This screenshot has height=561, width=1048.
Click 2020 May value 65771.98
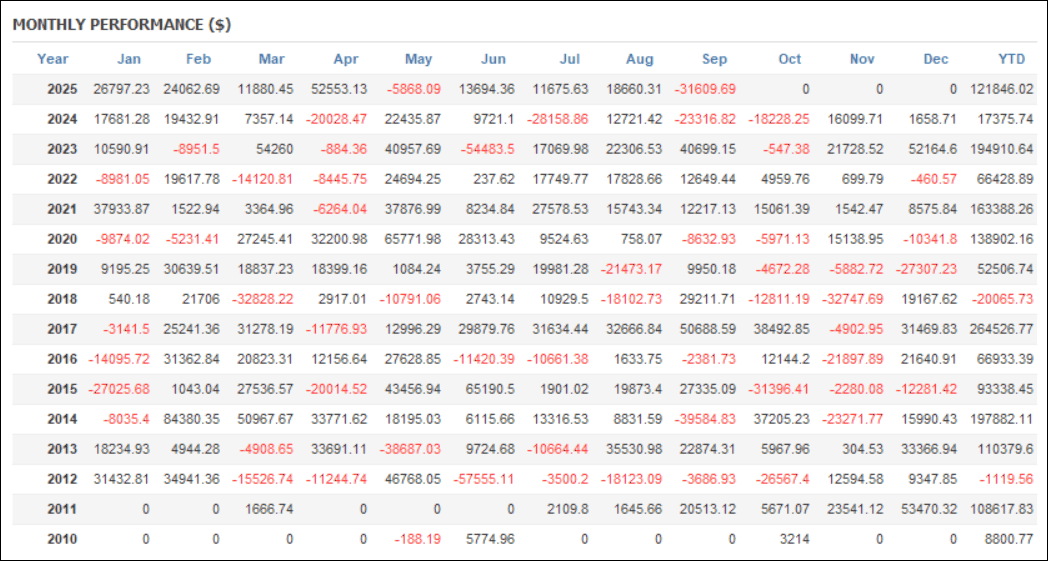(x=411, y=239)
